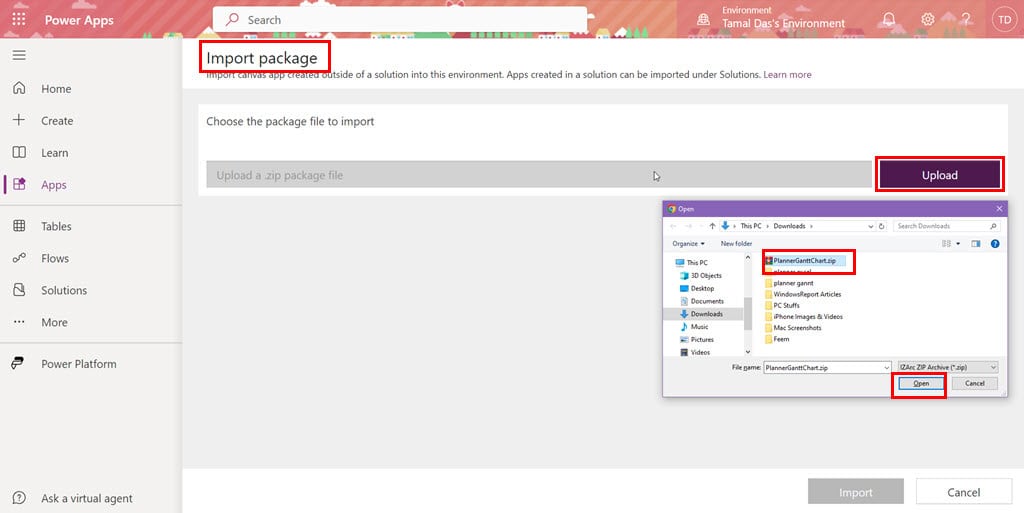Click the navigation pane scroll down arrow
1024x513 pixels.
748,352
